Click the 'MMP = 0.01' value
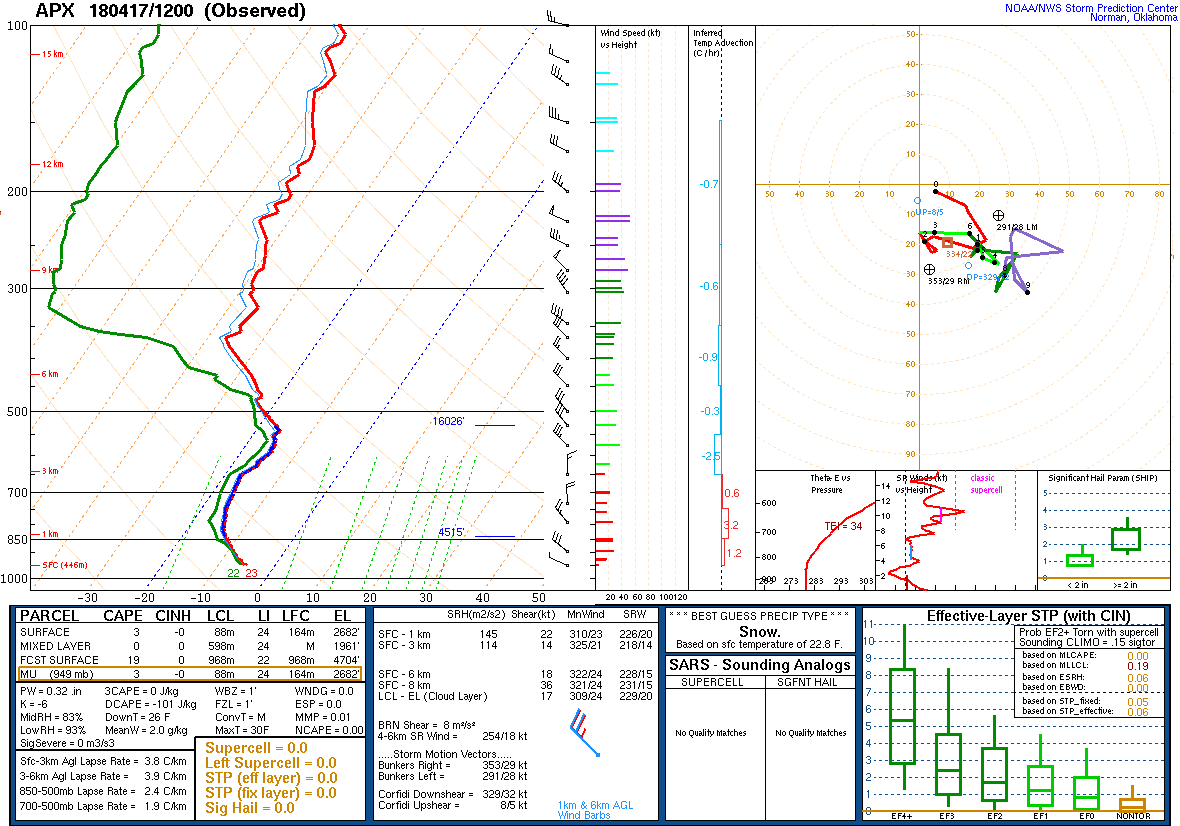This screenshot has height=826, width=1180. (322, 717)
